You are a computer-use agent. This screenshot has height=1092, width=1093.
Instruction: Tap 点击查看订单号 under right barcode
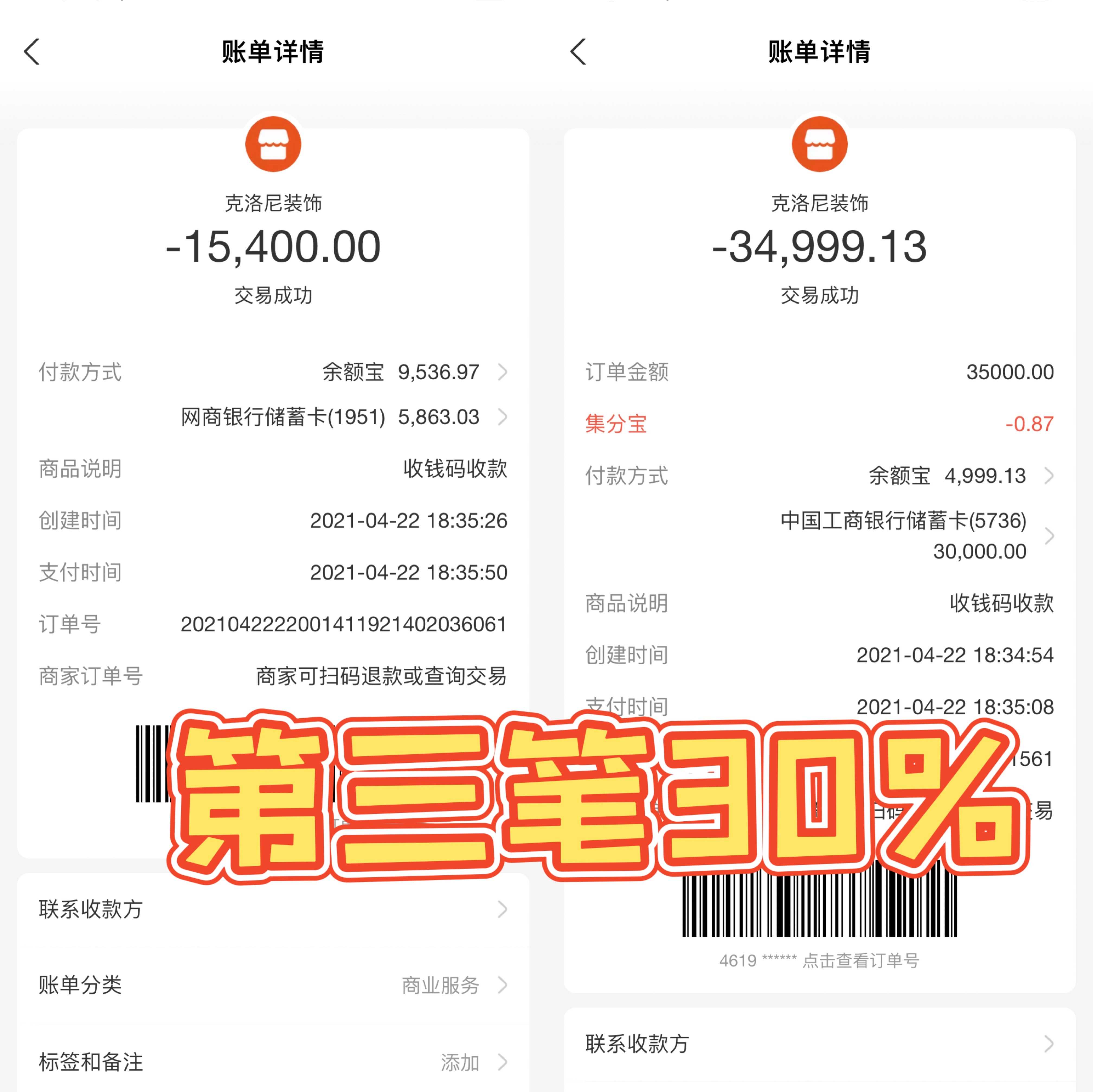(860, 960)
